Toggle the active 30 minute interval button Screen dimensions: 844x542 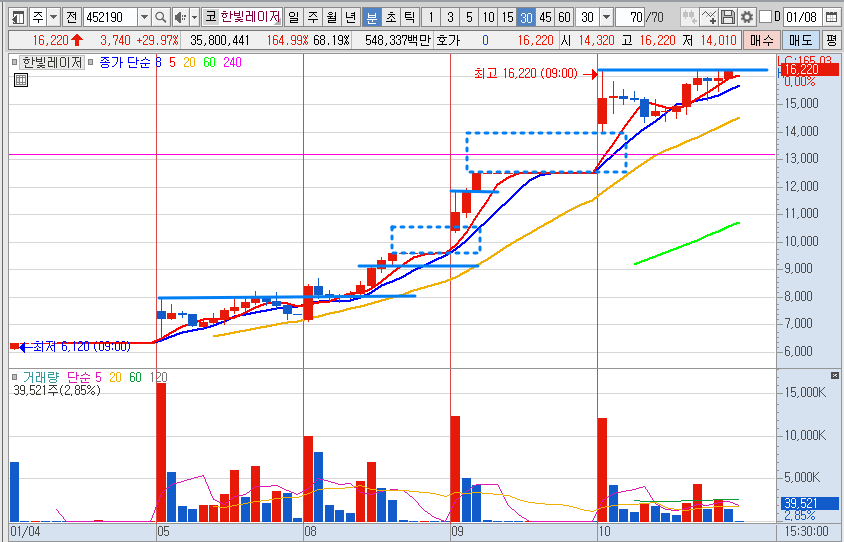(526, 17)
